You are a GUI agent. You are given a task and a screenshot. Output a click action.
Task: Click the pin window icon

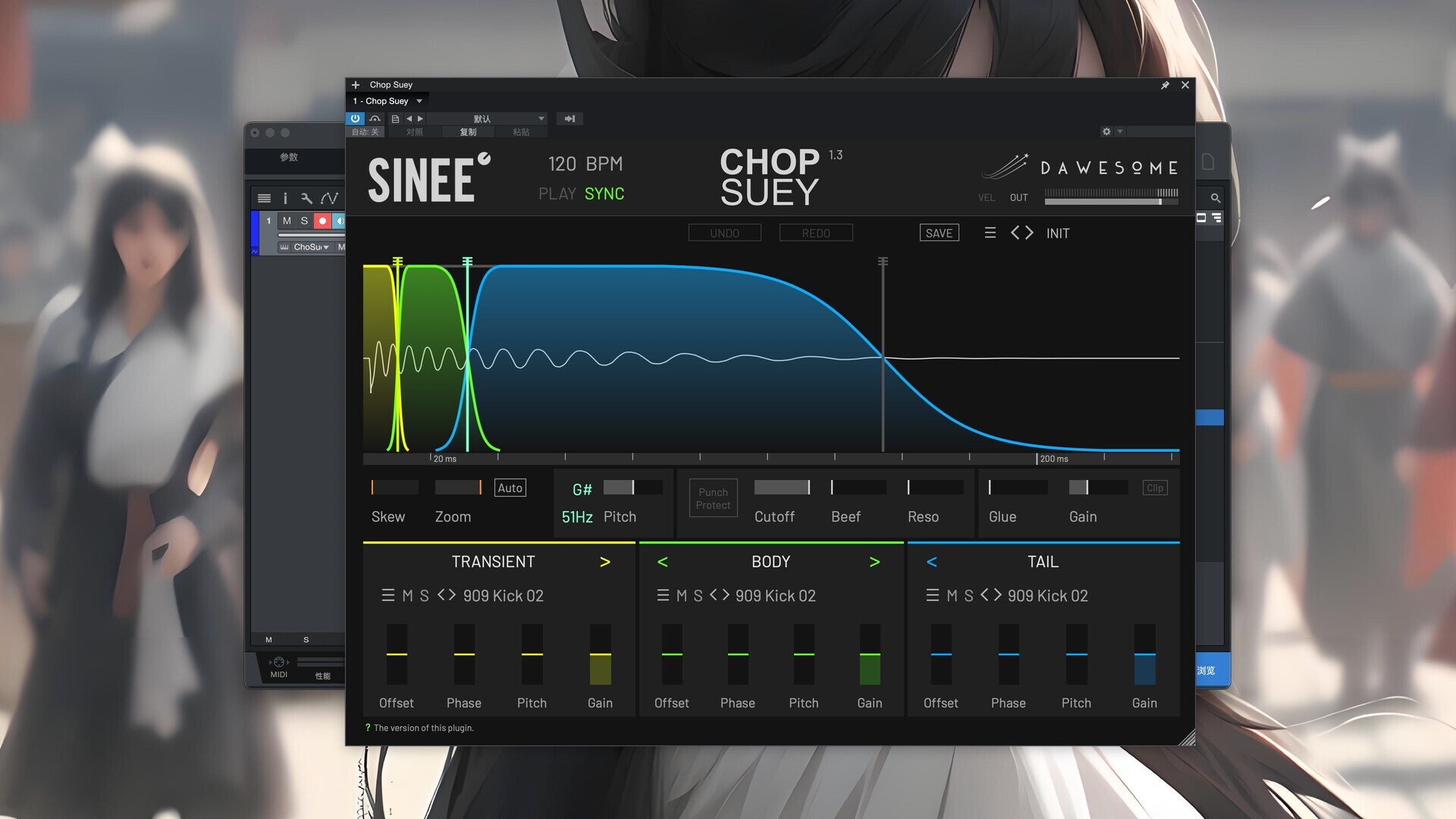pos(1165,85)
